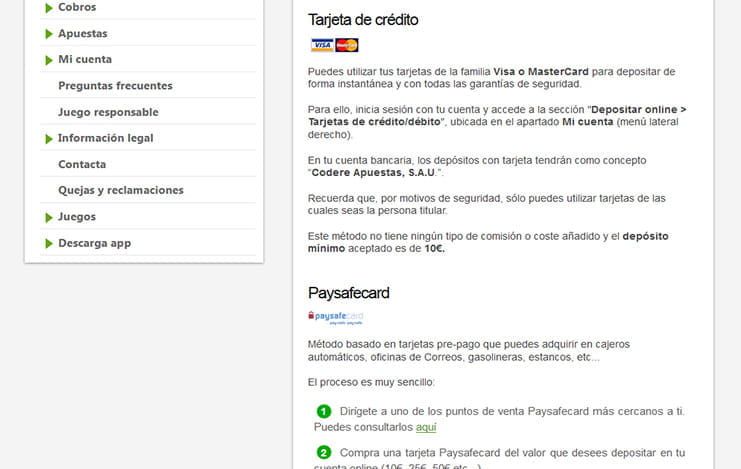The height and width of the screenshot is (469, 741).
Task: Click the green step 2 circle
Action: [x=324, y=453]
